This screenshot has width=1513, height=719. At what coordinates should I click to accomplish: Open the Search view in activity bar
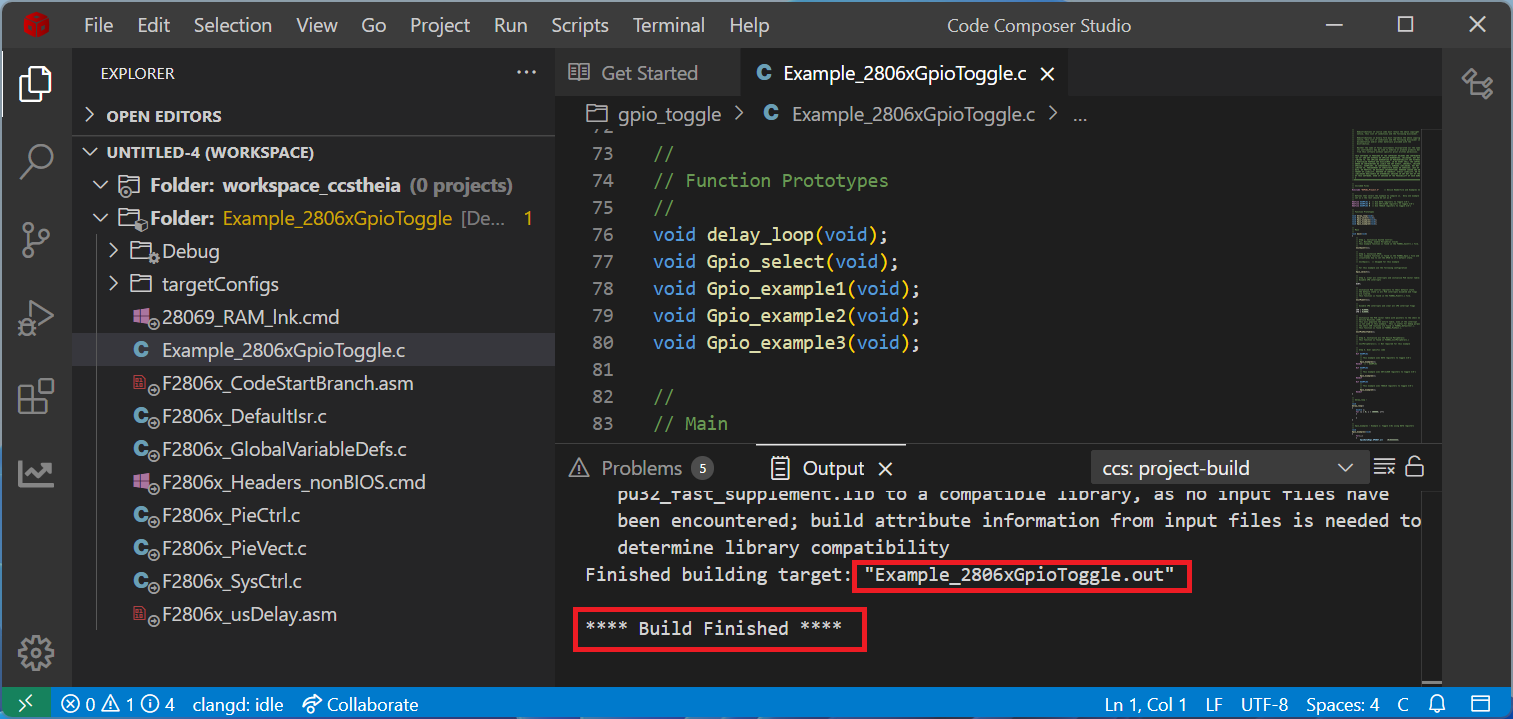[x=36, y=161]
